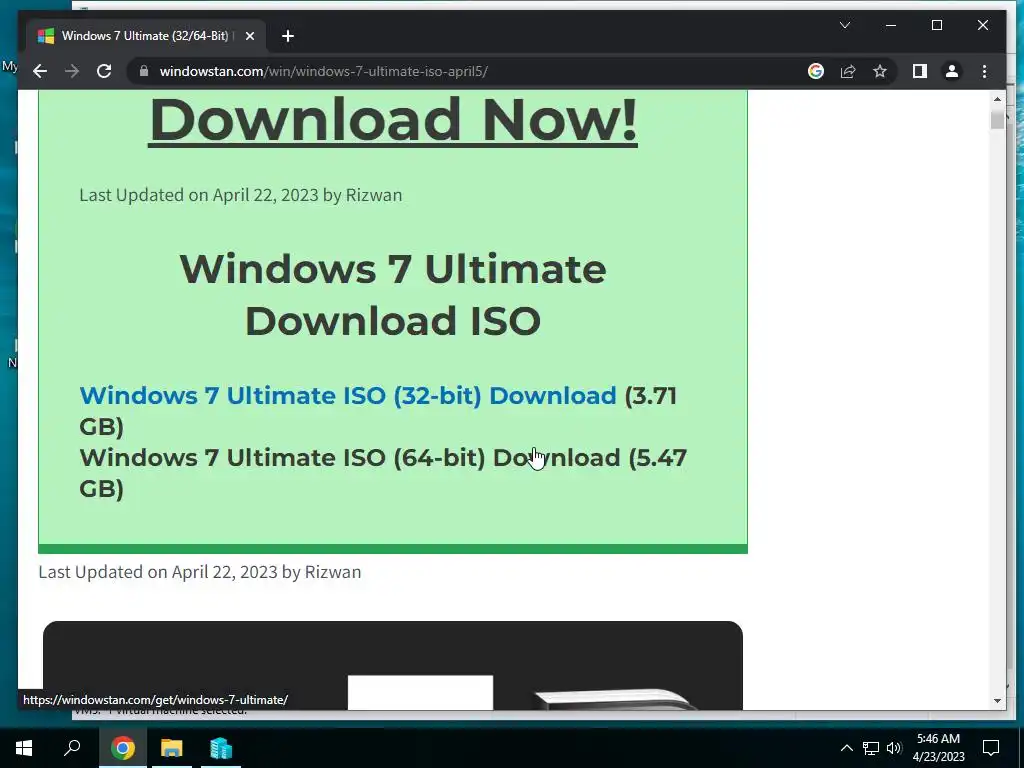Click the Download Now! heading link

(x=393, y=120)
